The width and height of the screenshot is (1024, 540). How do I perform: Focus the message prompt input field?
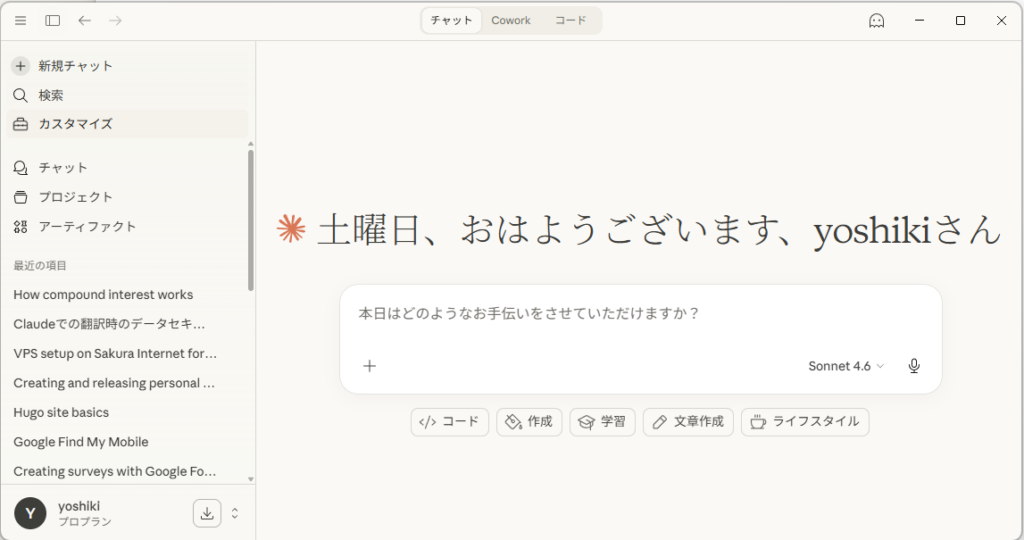pyautogui.click(x=640, y=314)
